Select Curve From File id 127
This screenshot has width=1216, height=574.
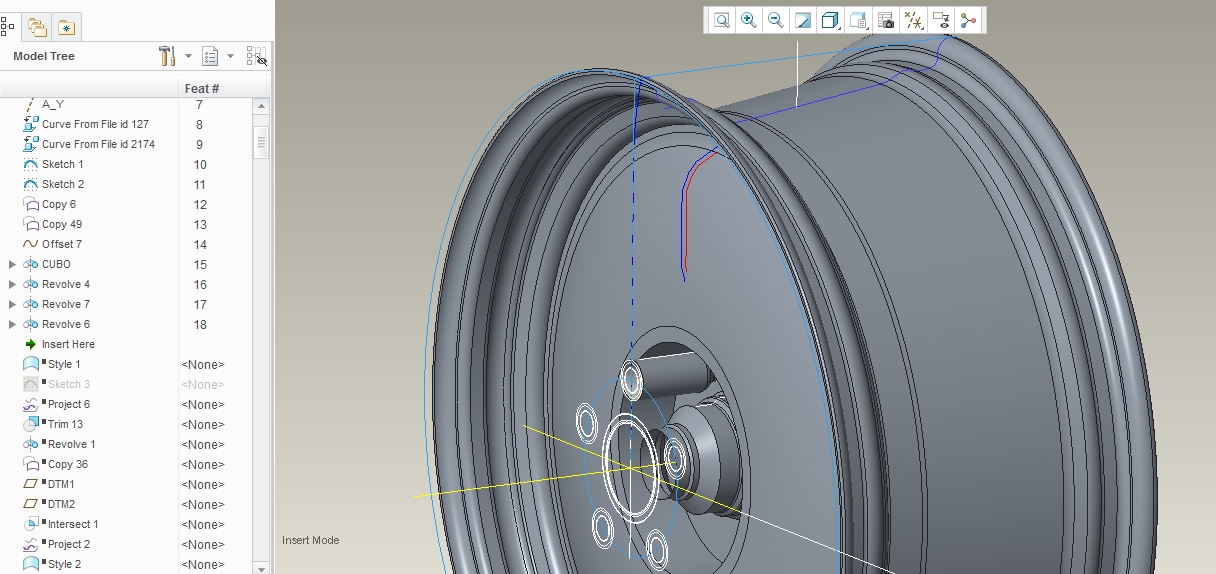[95, 124]
